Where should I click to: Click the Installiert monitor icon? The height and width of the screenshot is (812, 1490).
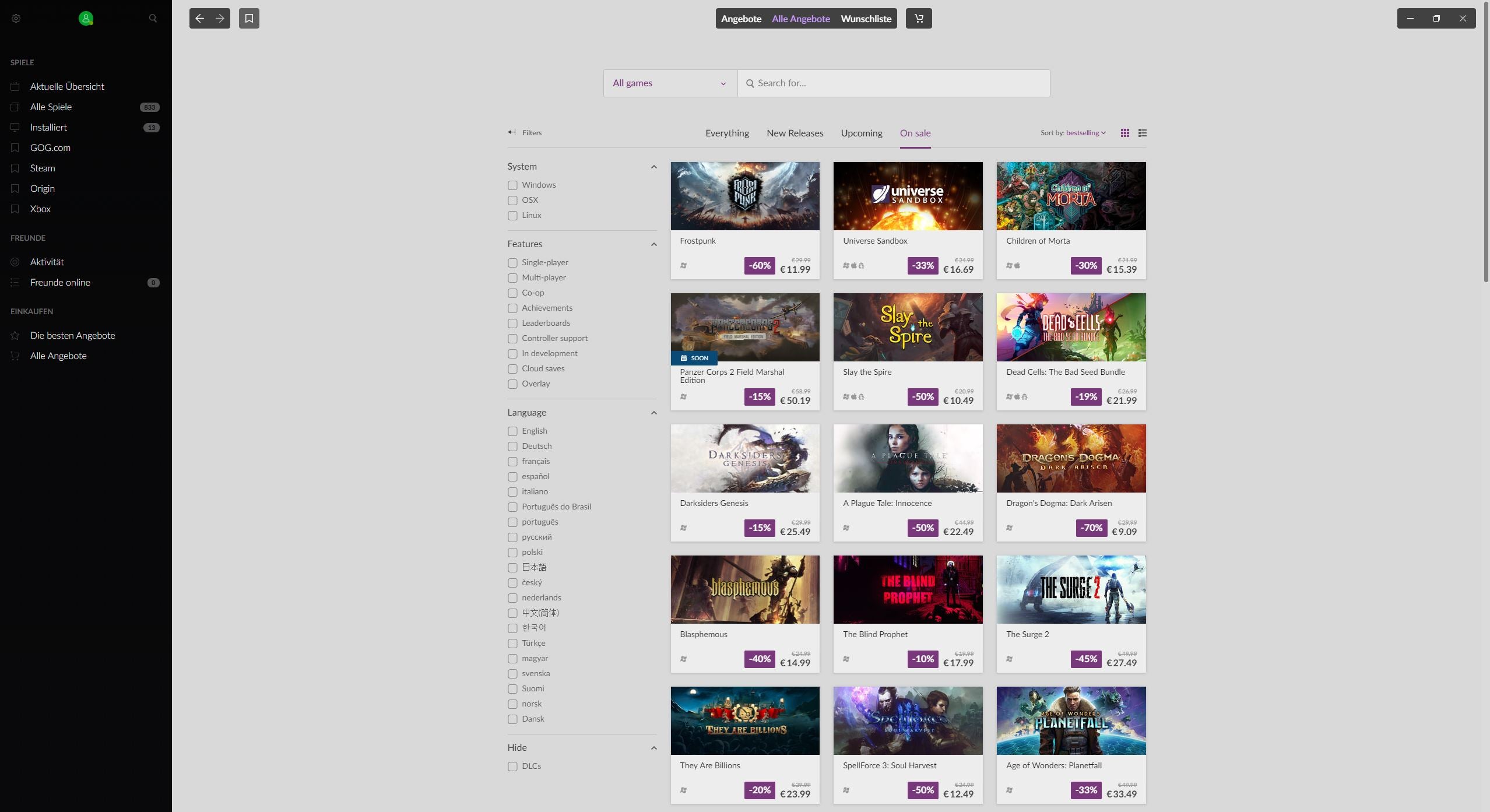pyautogui.click(x=15, y=127)
